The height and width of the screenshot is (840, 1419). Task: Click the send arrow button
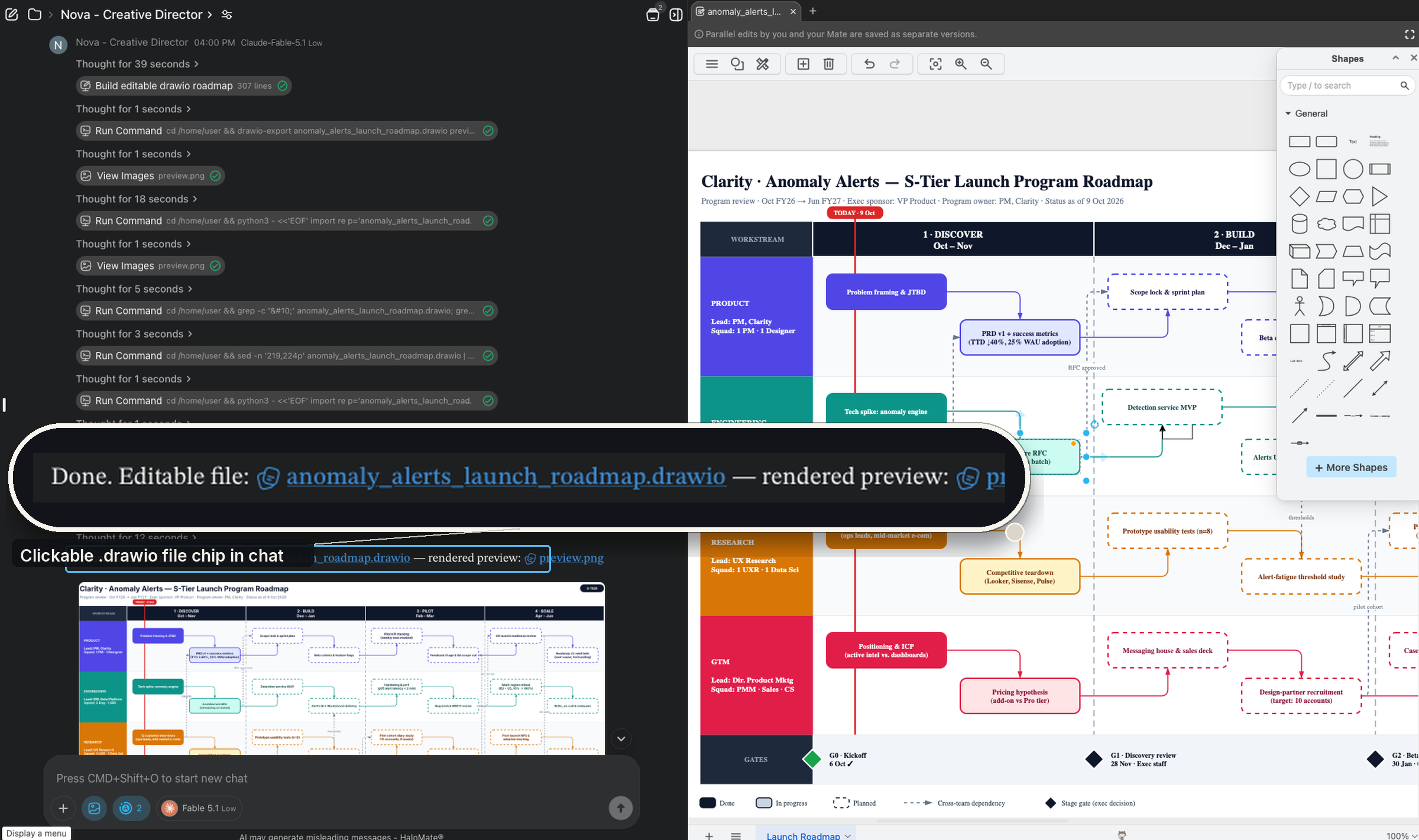coord(620,808)
